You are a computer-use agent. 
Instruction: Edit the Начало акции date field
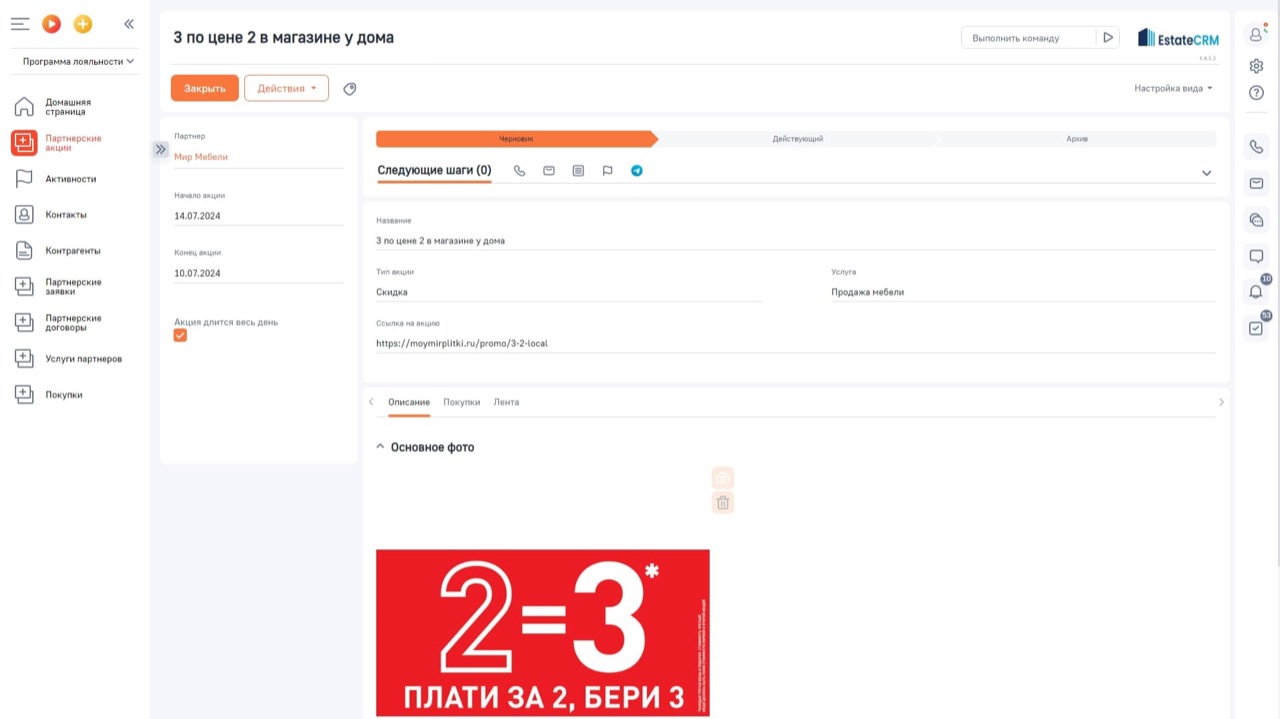[x=259, y=216]
